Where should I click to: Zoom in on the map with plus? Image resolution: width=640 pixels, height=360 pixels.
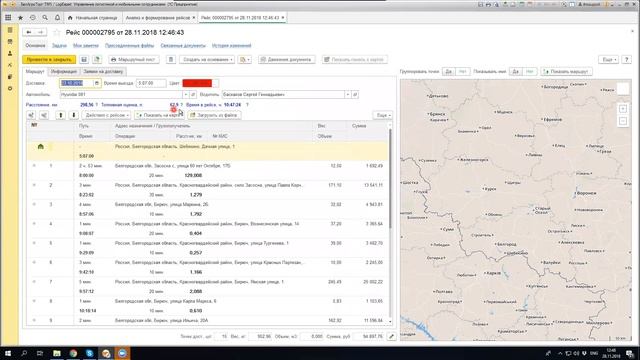(623, 109)
